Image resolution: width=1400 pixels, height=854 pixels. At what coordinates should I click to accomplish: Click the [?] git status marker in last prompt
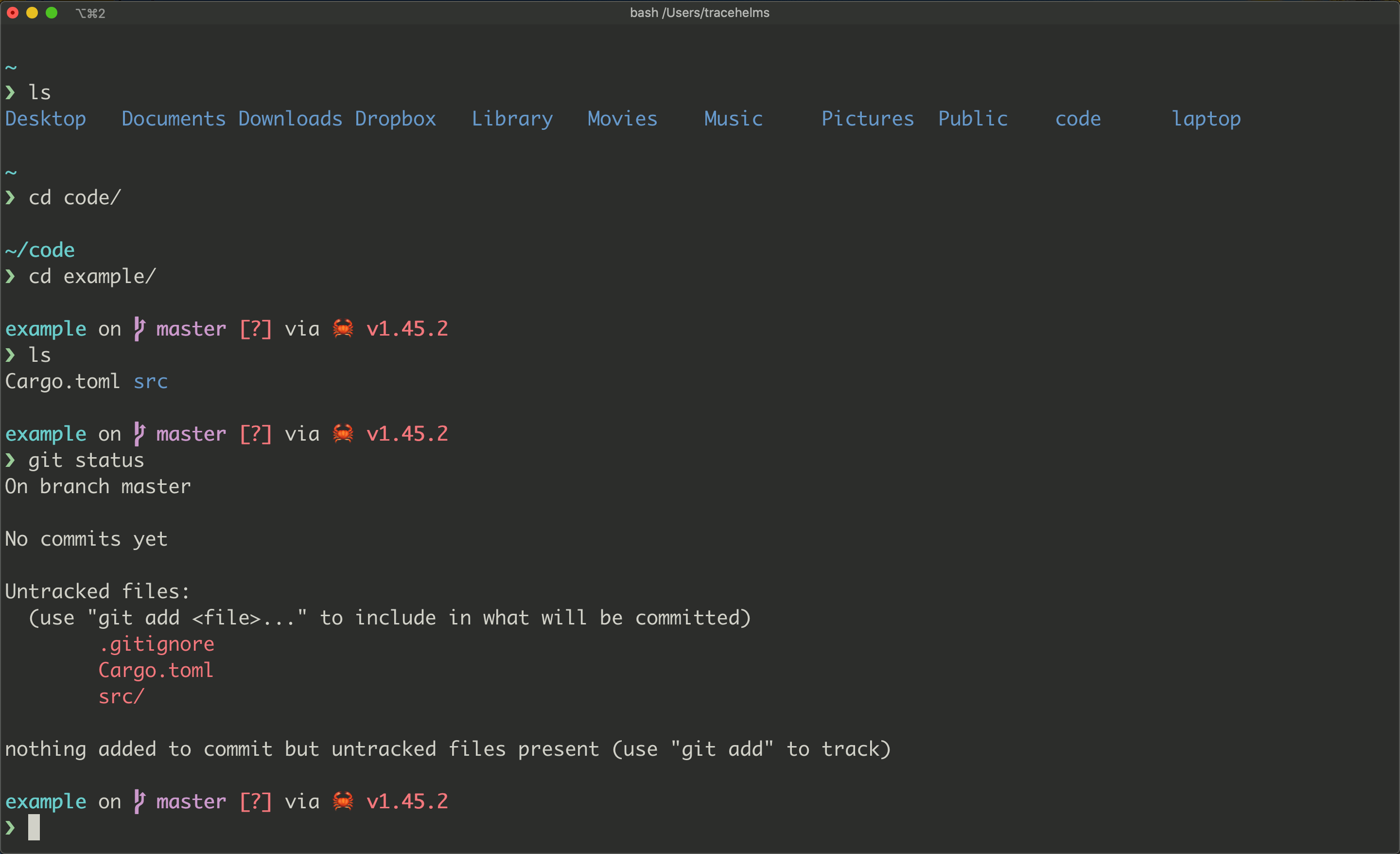click(256, 801)
